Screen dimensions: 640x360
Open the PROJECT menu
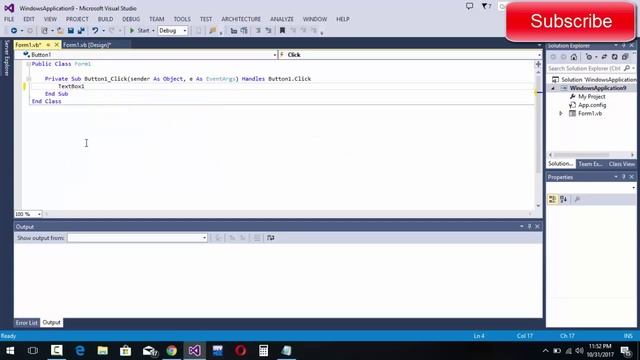click(x=77, y=19)
